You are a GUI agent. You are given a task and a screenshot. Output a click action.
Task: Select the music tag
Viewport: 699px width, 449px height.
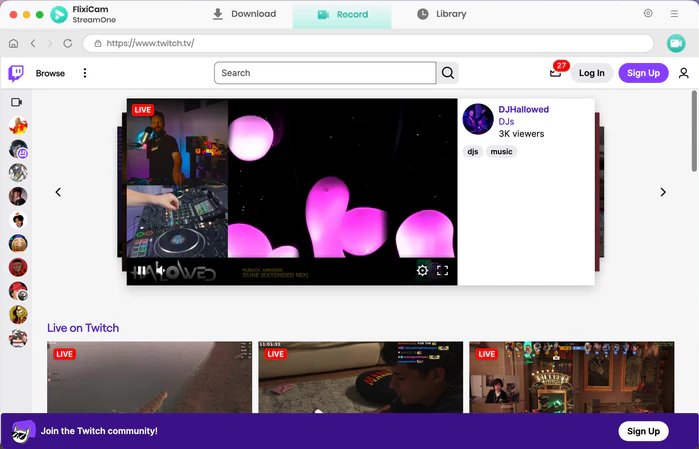point(502,152)
